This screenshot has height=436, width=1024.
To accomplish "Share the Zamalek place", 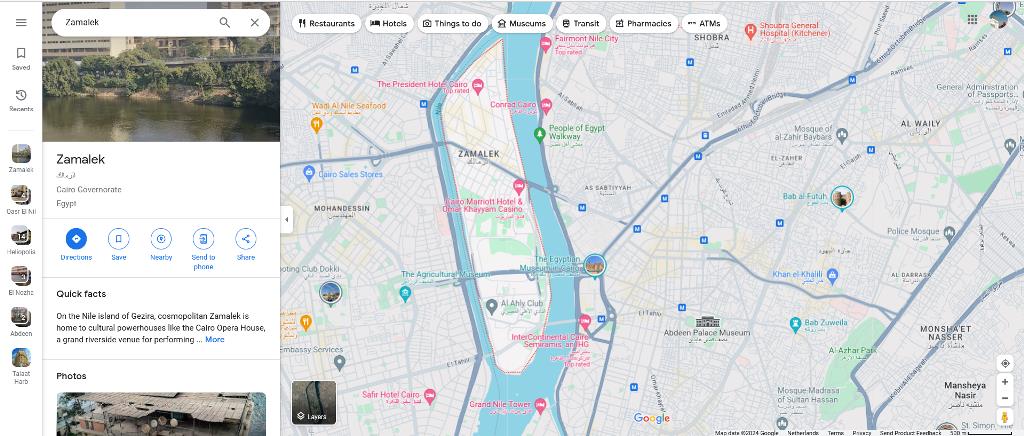I will click(x=246, y=245).
